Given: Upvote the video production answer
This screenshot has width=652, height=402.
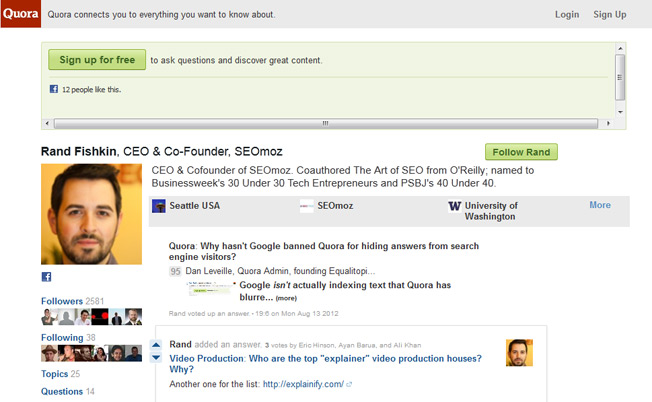Looking at the screenshot, I should [x=156, y=345].
